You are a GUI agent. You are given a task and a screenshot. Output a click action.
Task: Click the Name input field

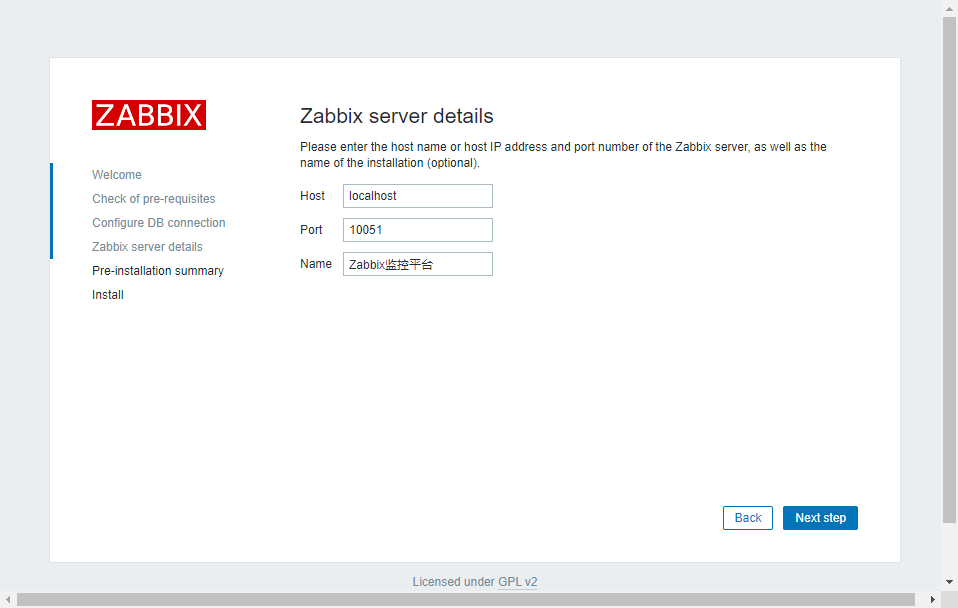pos(418,264)
